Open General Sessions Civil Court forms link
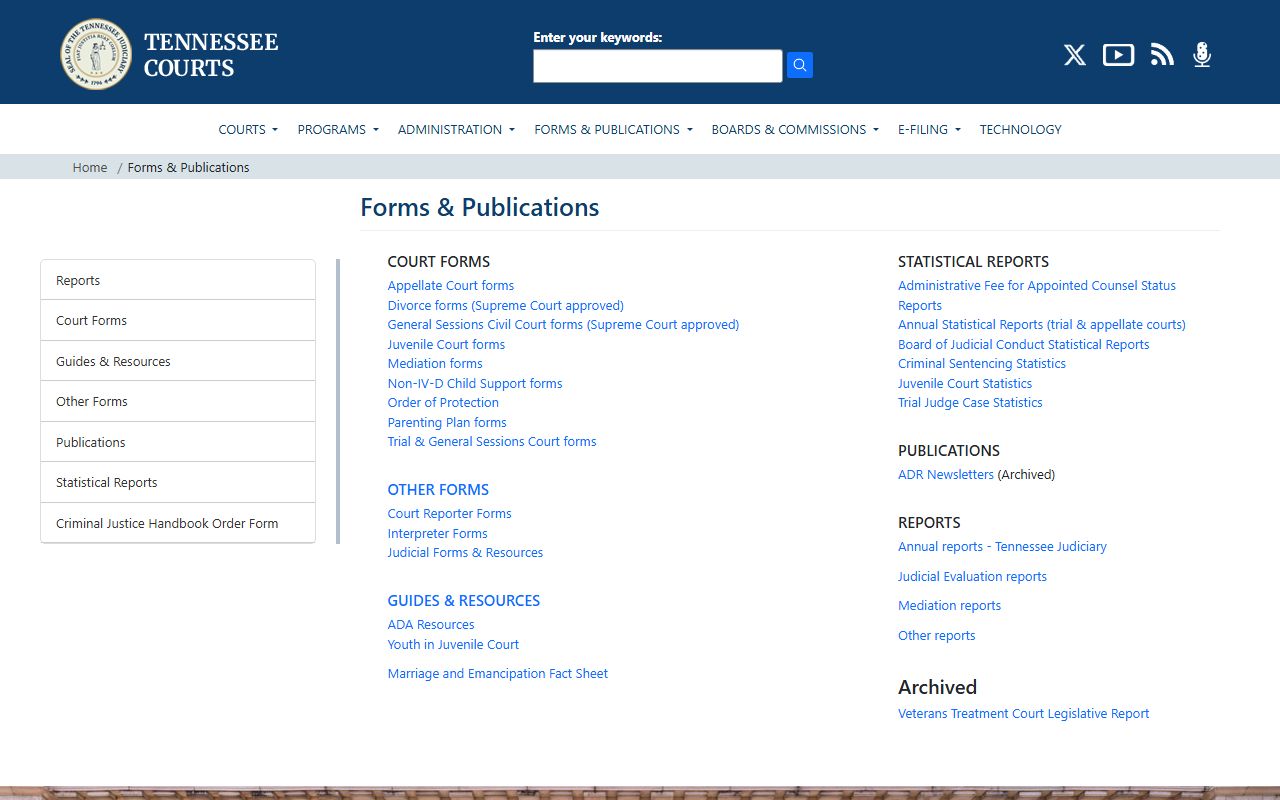This screenshot has height=800, width=1280. point(563,324)
